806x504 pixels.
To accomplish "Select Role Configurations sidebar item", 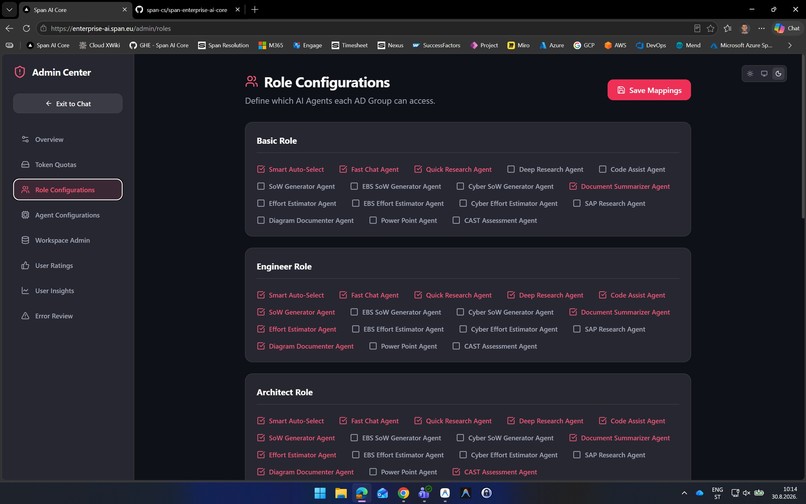I will tap(68, 190).
